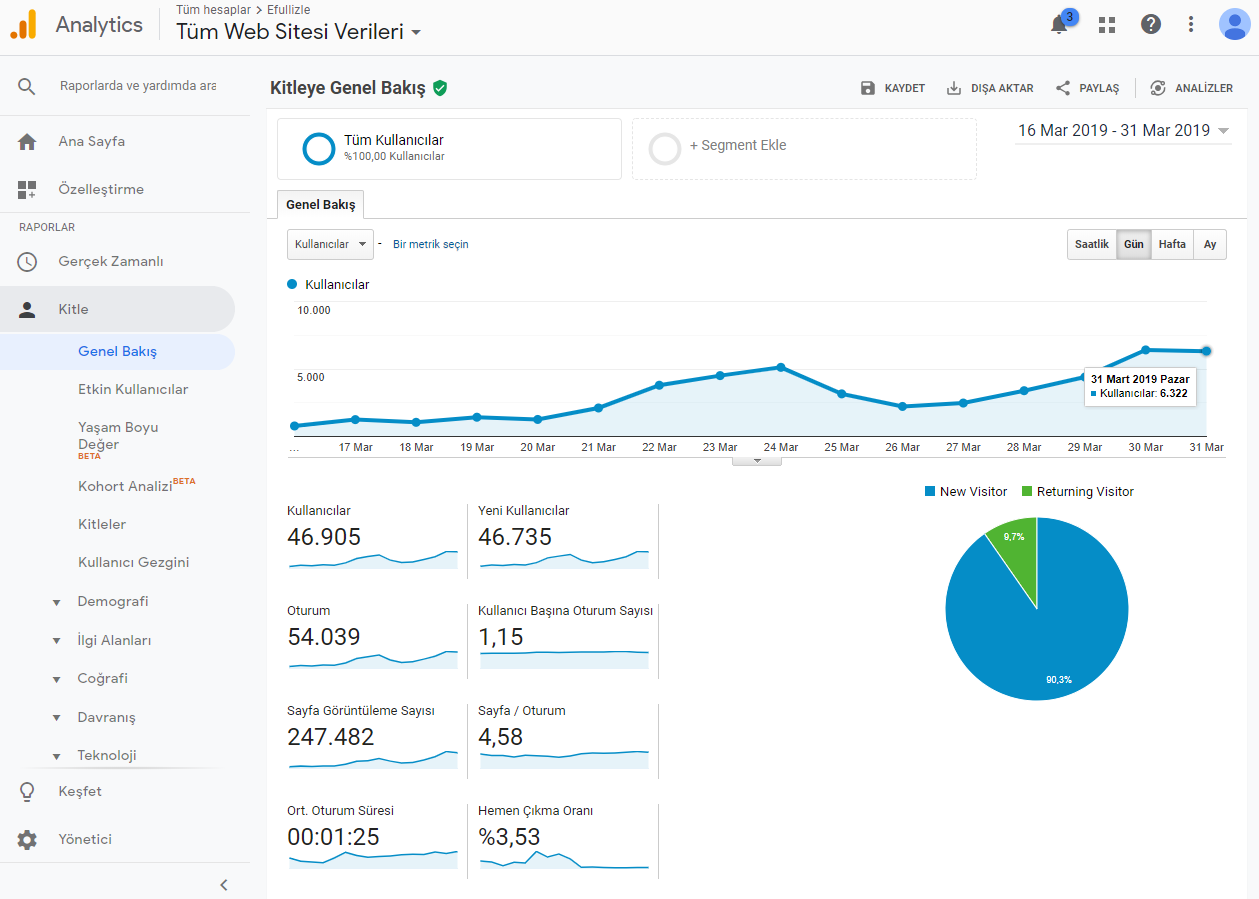
Task: Switch chart granularity to Saatlik
Action: click(1092, 244)
